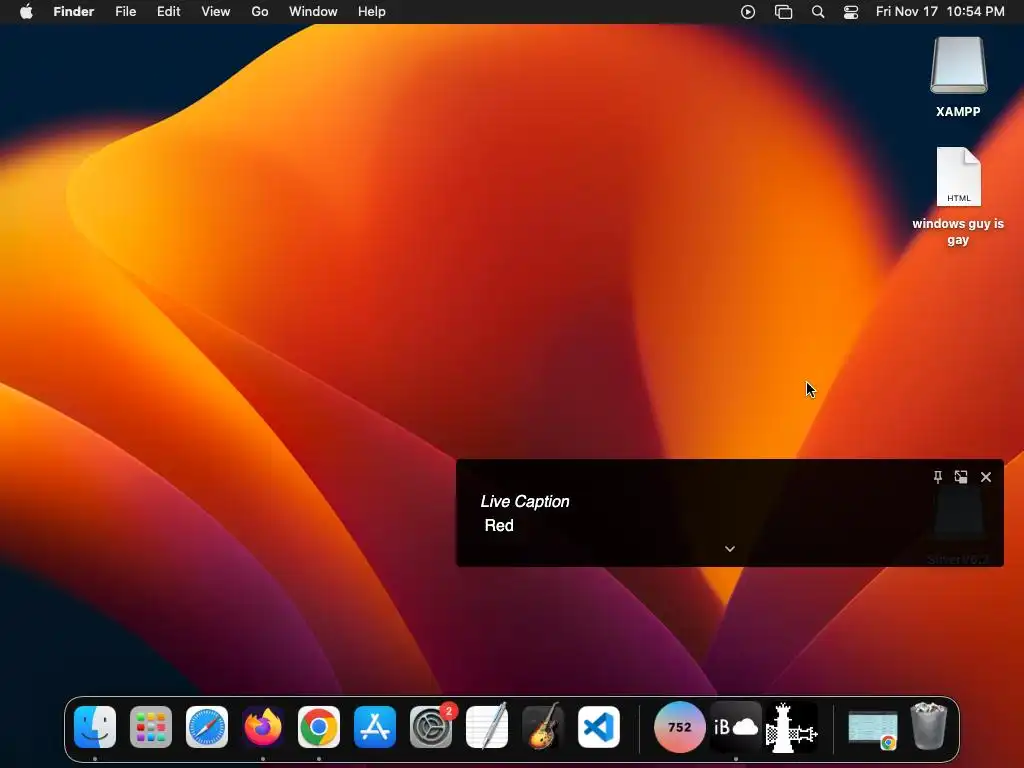Open the View menu
Image resolution: width=1024 pixels, height=768 pixels.
[216, 12]
